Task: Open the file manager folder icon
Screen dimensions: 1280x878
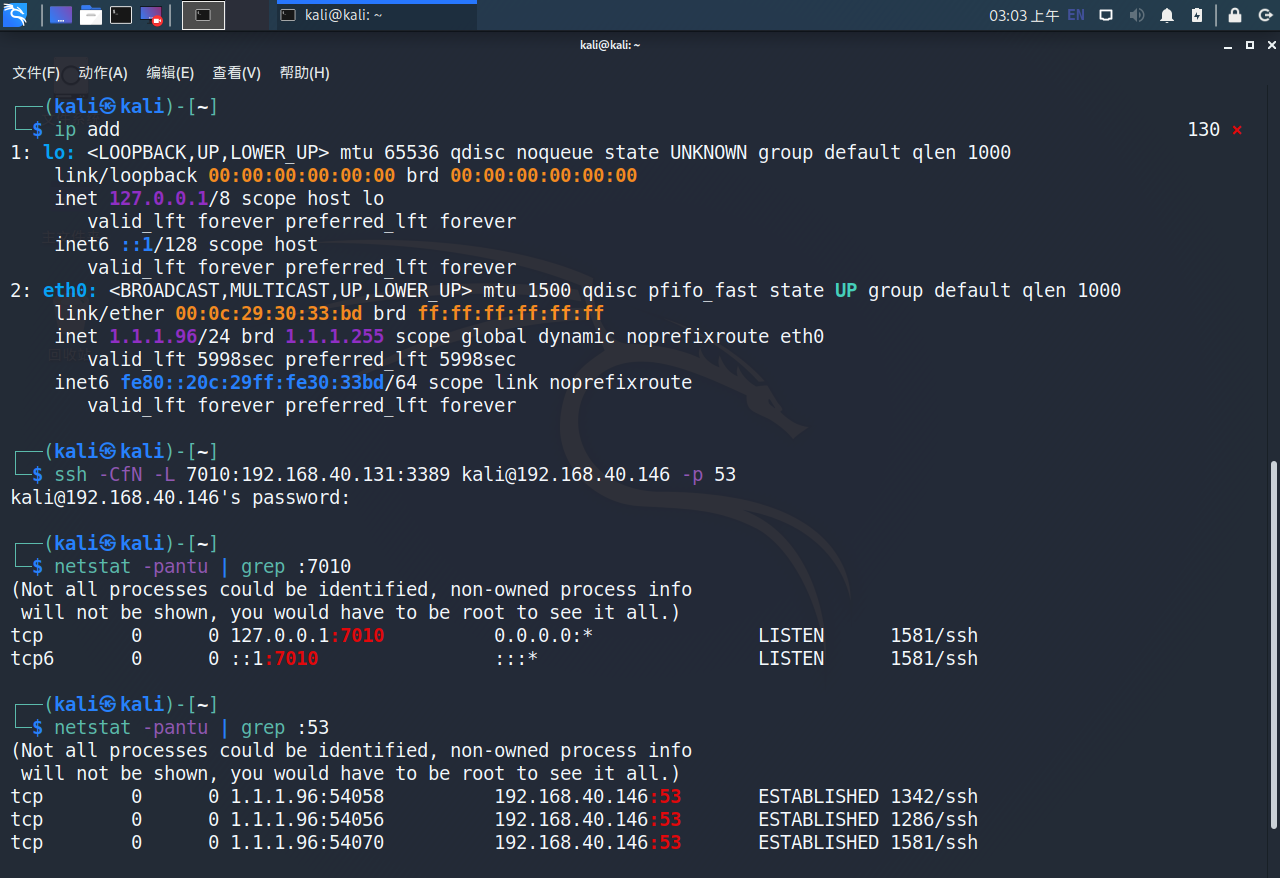Action: coord(91,15)
